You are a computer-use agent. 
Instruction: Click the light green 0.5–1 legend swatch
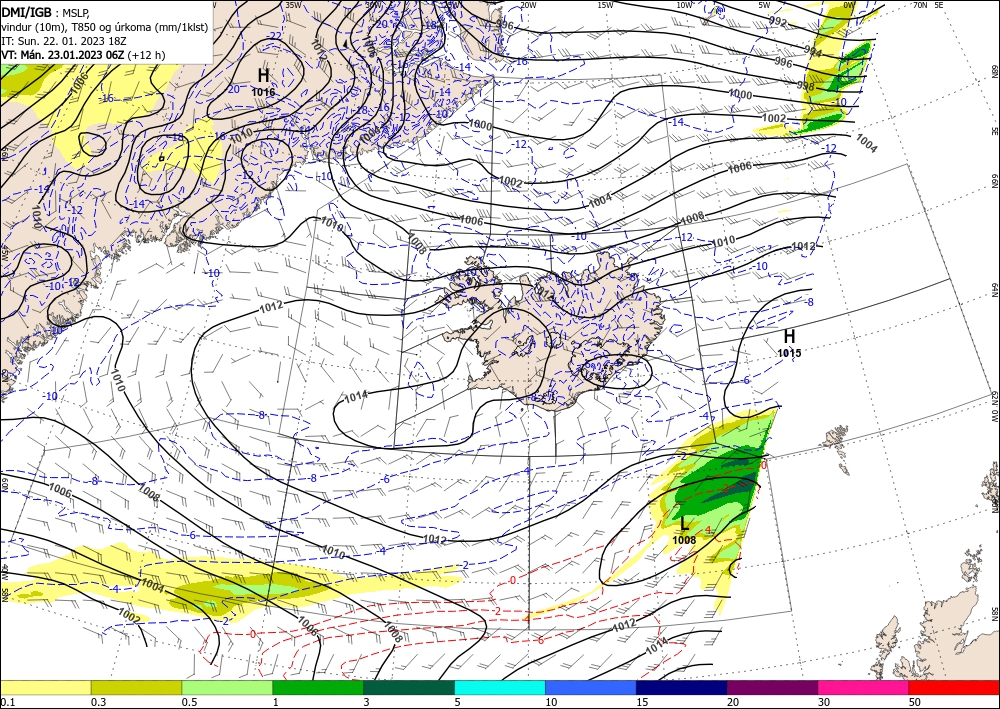227,687
